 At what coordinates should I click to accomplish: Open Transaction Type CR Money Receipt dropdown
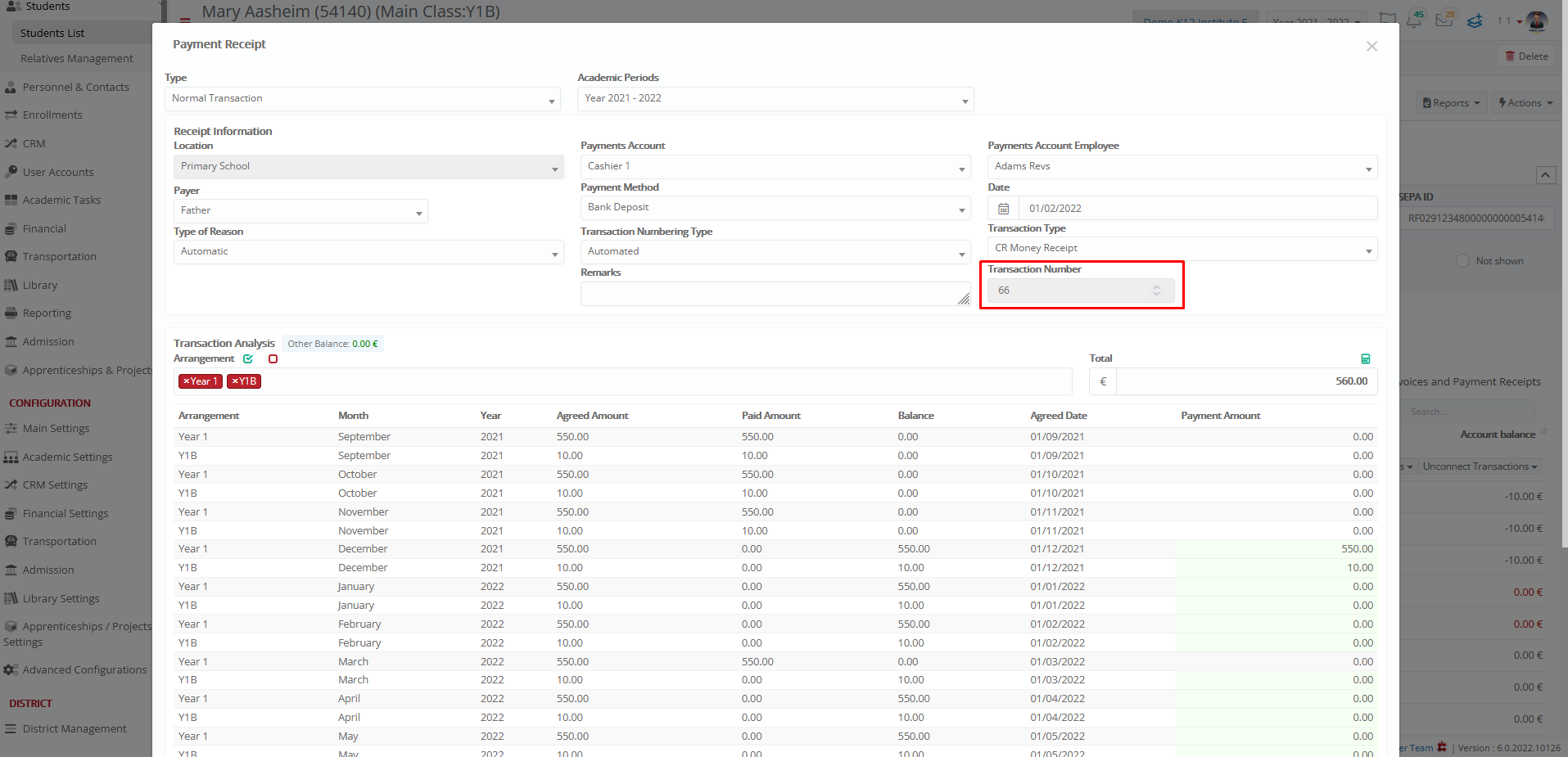tap(1182, 248)
